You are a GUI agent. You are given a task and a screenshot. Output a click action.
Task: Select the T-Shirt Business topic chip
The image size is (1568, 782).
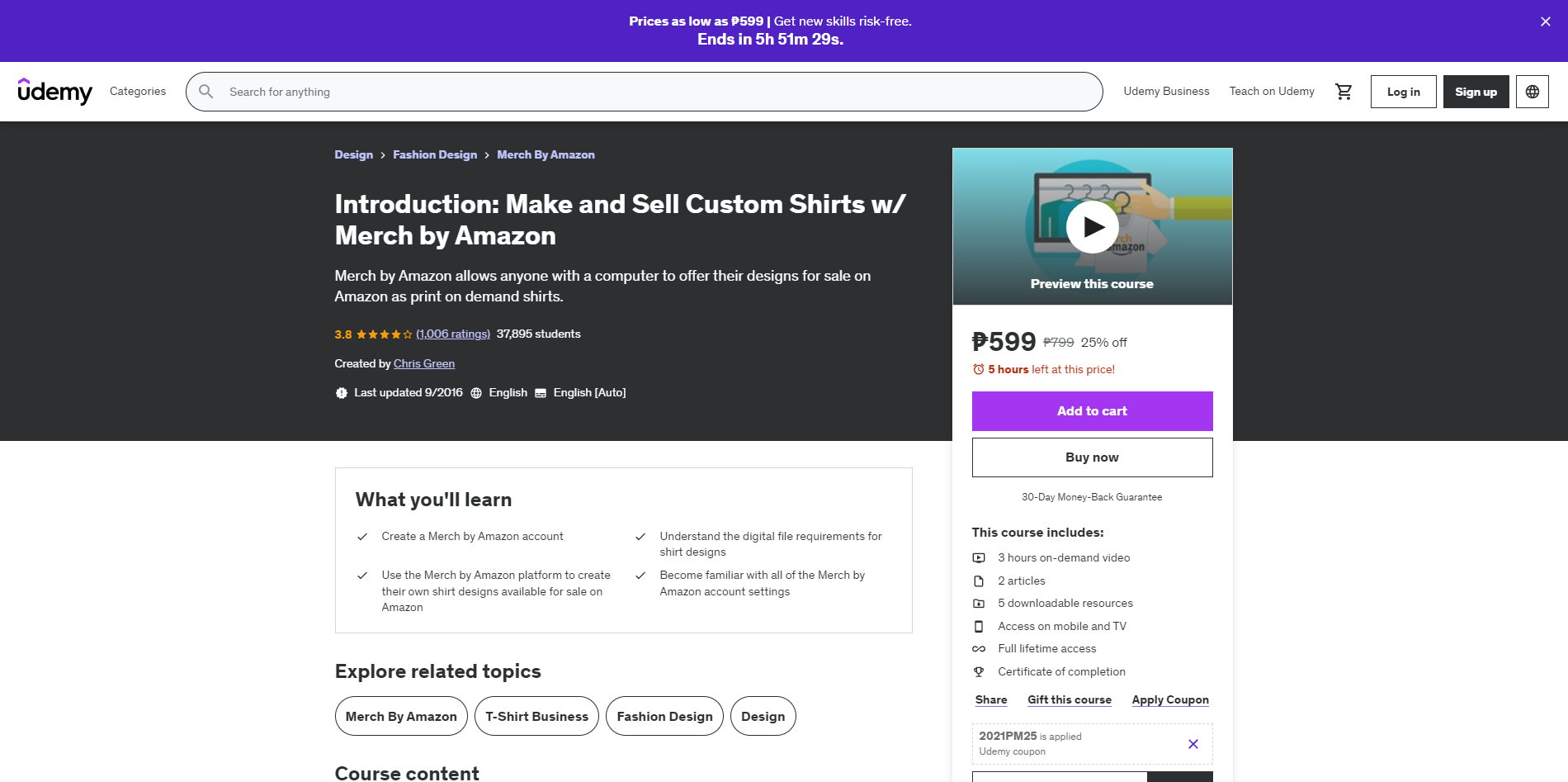(536, 716)
